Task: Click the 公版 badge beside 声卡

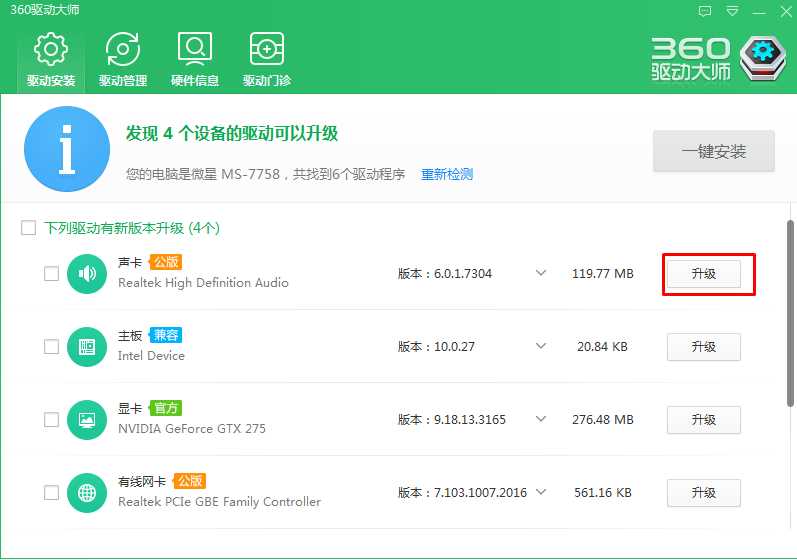Action: point(165,262)
